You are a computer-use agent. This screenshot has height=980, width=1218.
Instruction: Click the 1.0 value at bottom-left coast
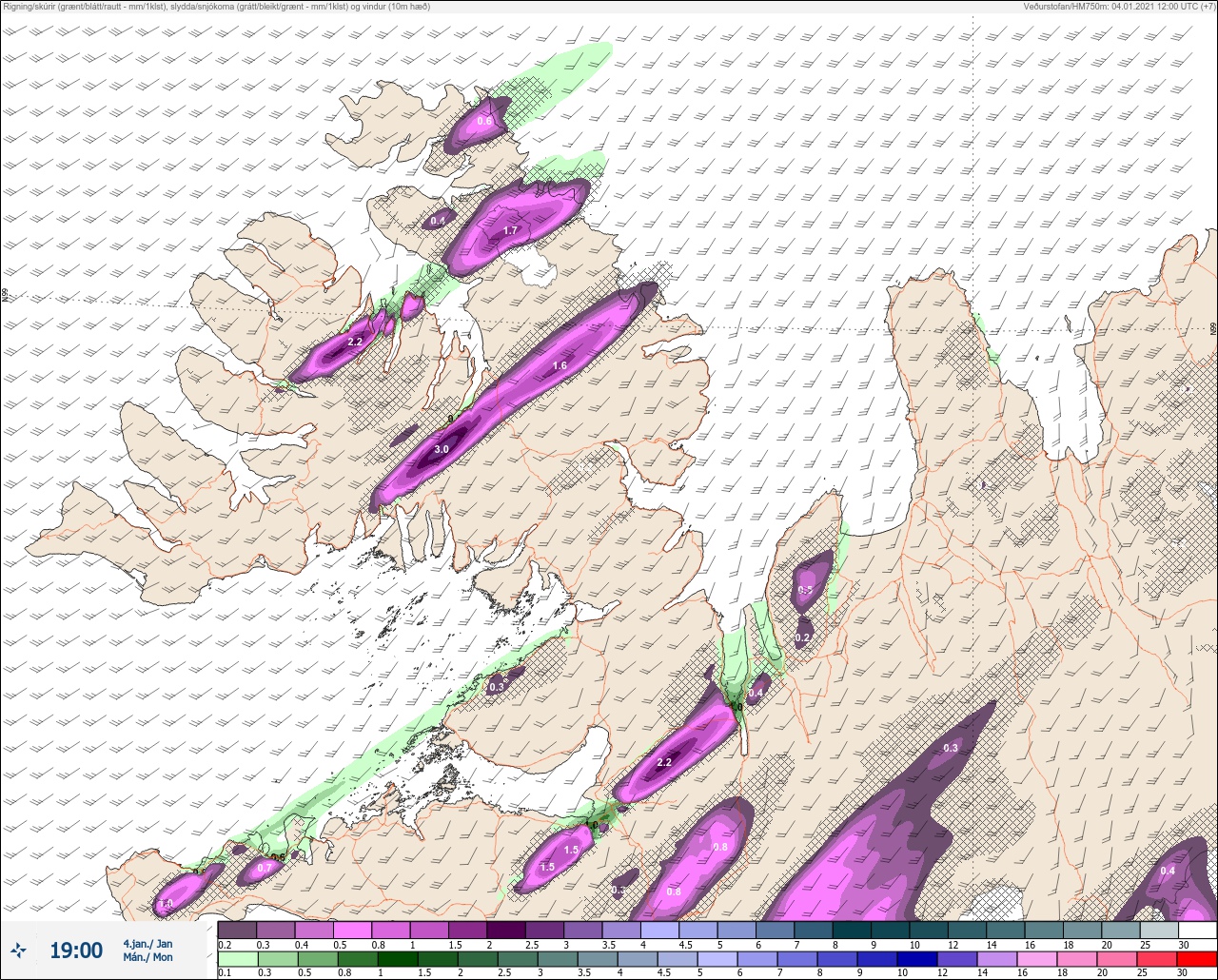click(166, 903)
